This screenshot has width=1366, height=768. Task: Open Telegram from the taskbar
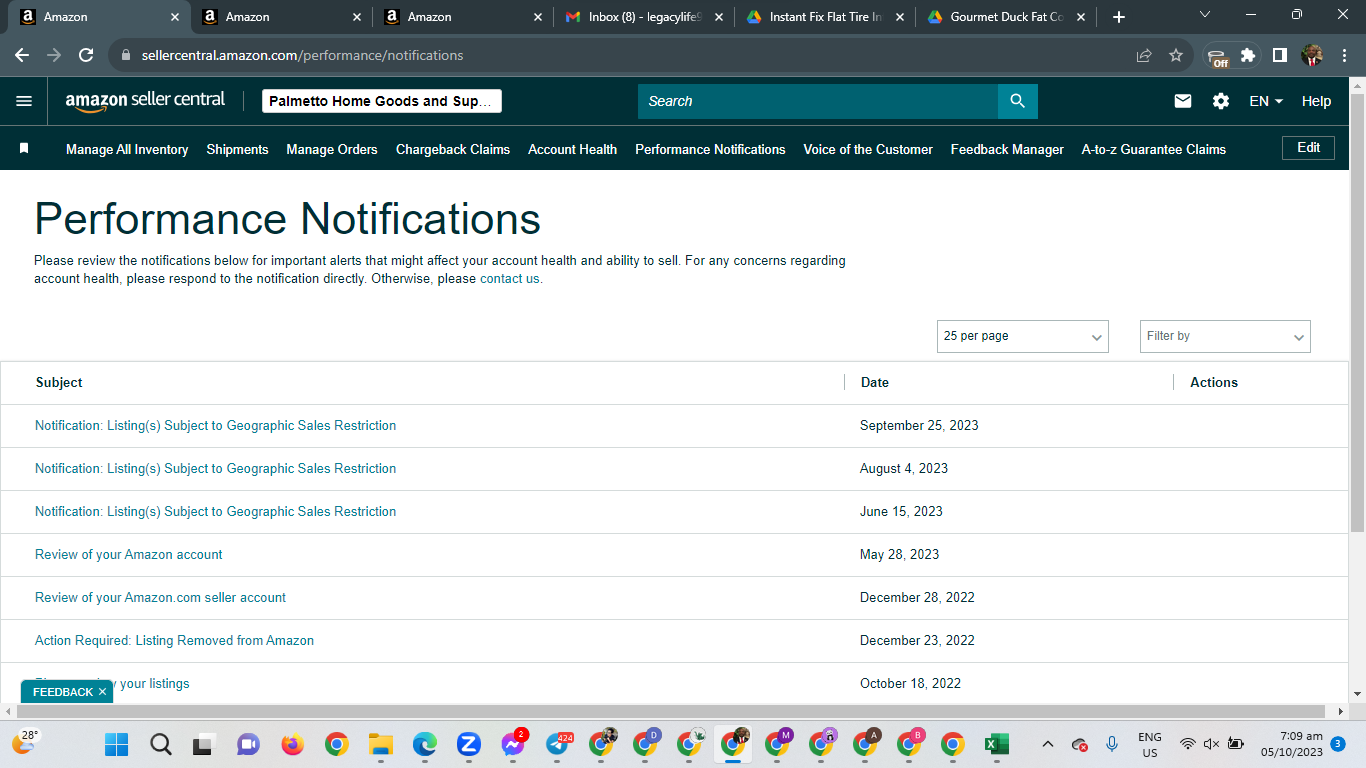557,744
